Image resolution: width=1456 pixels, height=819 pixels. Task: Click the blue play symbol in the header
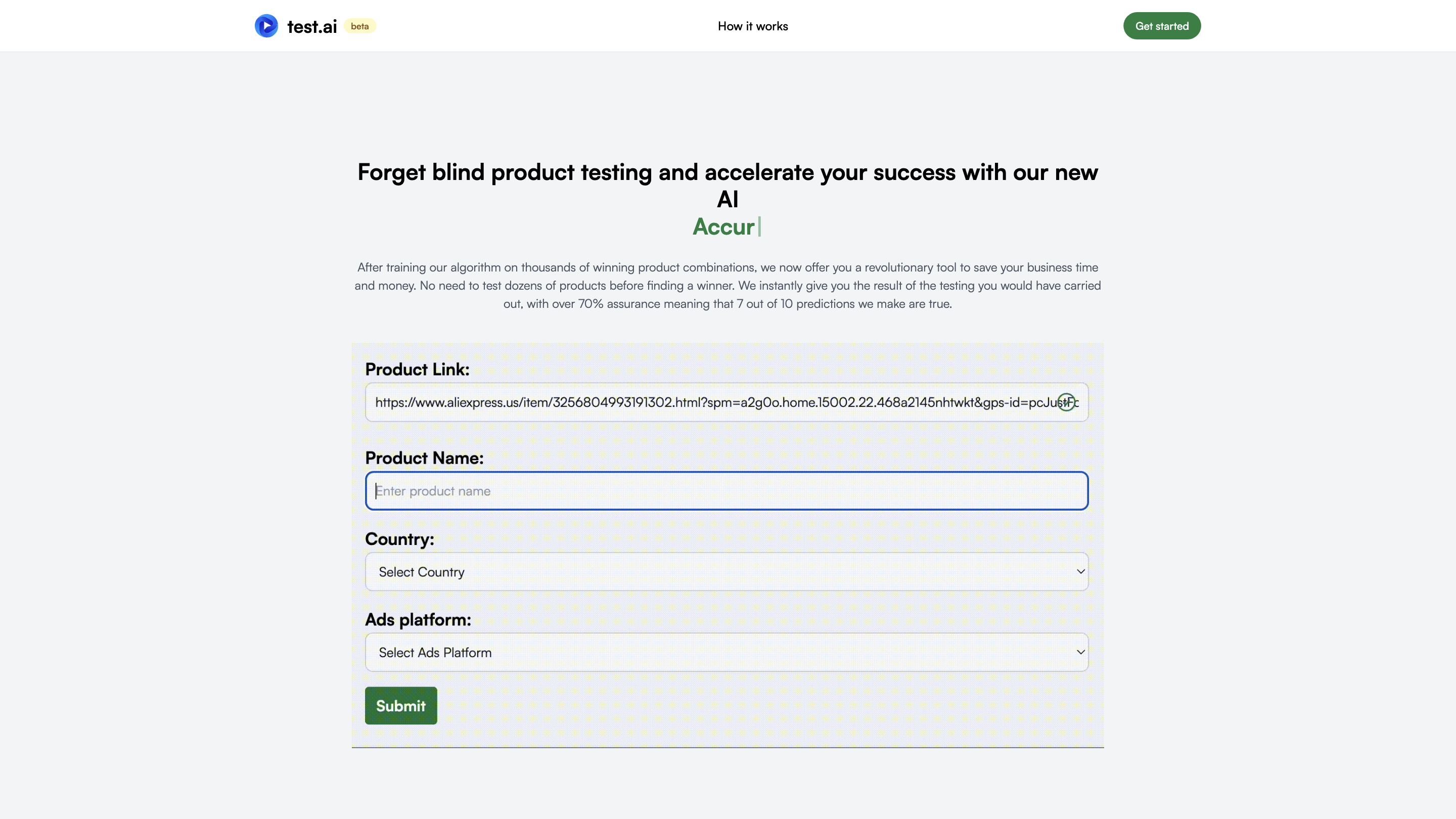pos(266,25)
